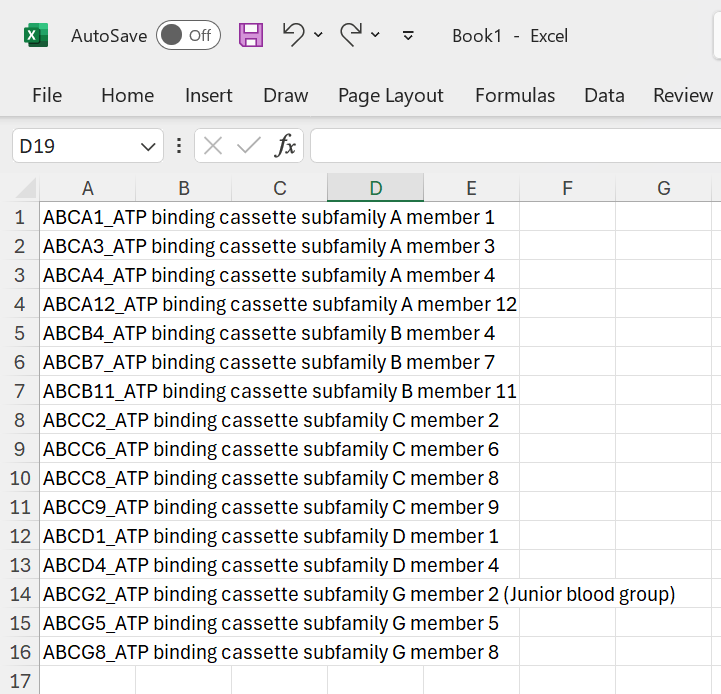Image resolution: width=721 pixels, height=694 pixels.
Task: Click the Redo arrow icon
Action: coord(351,35)
